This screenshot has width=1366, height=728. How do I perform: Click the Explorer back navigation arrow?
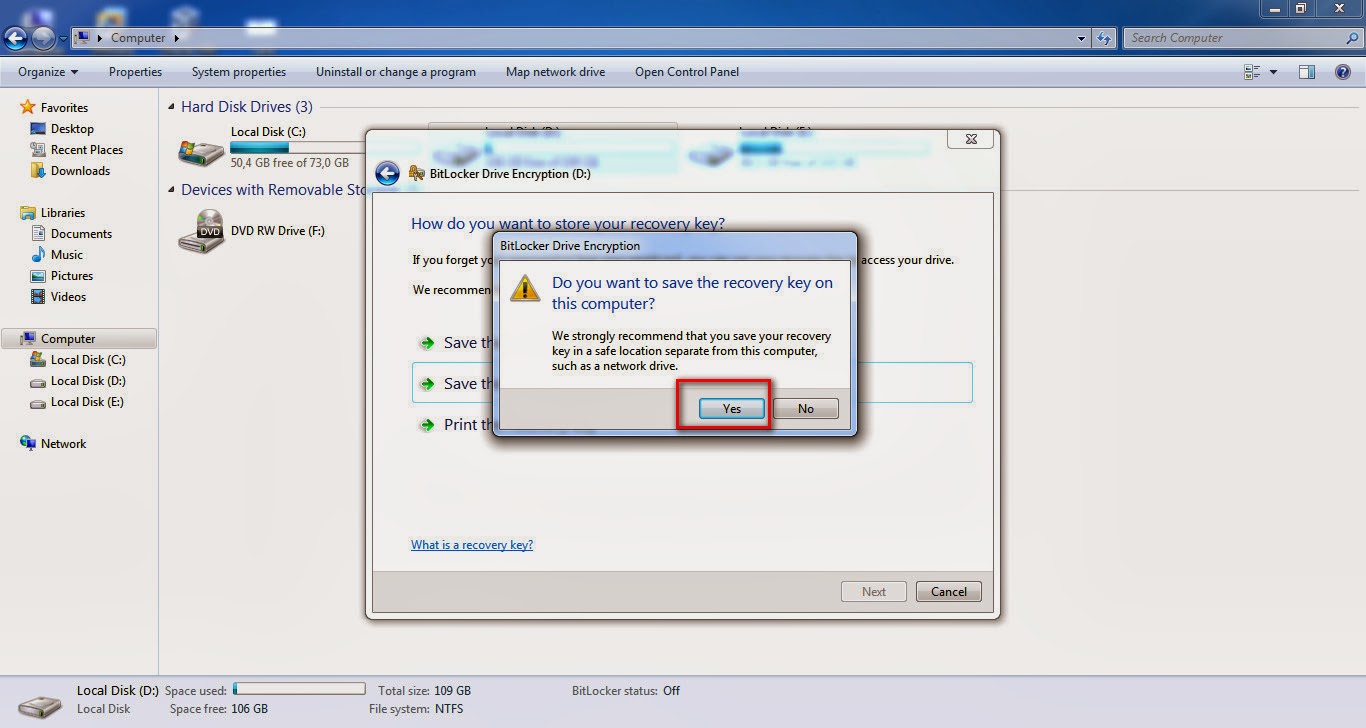coord(16,38)
